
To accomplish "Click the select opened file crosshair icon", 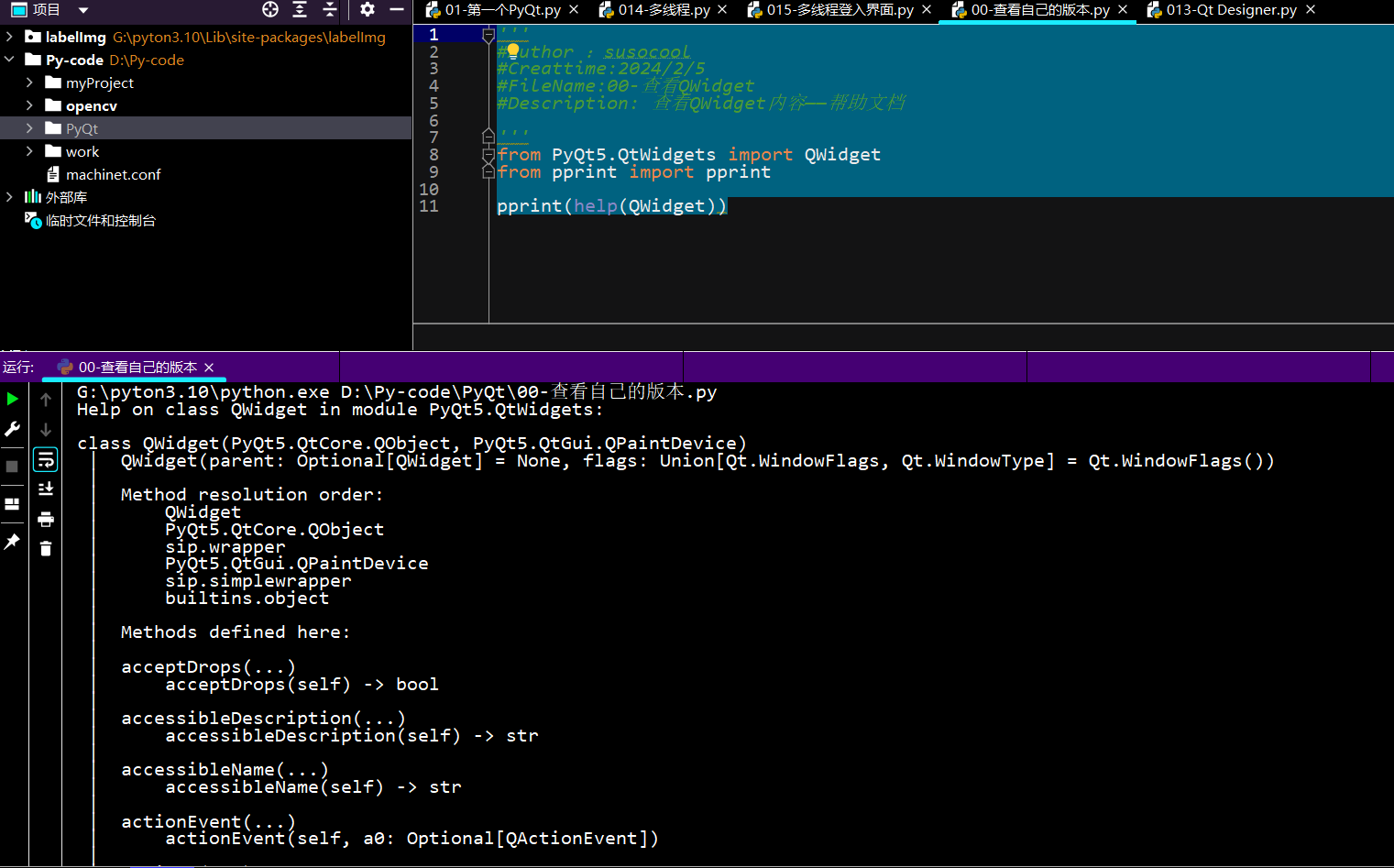I will click(270, 9).
